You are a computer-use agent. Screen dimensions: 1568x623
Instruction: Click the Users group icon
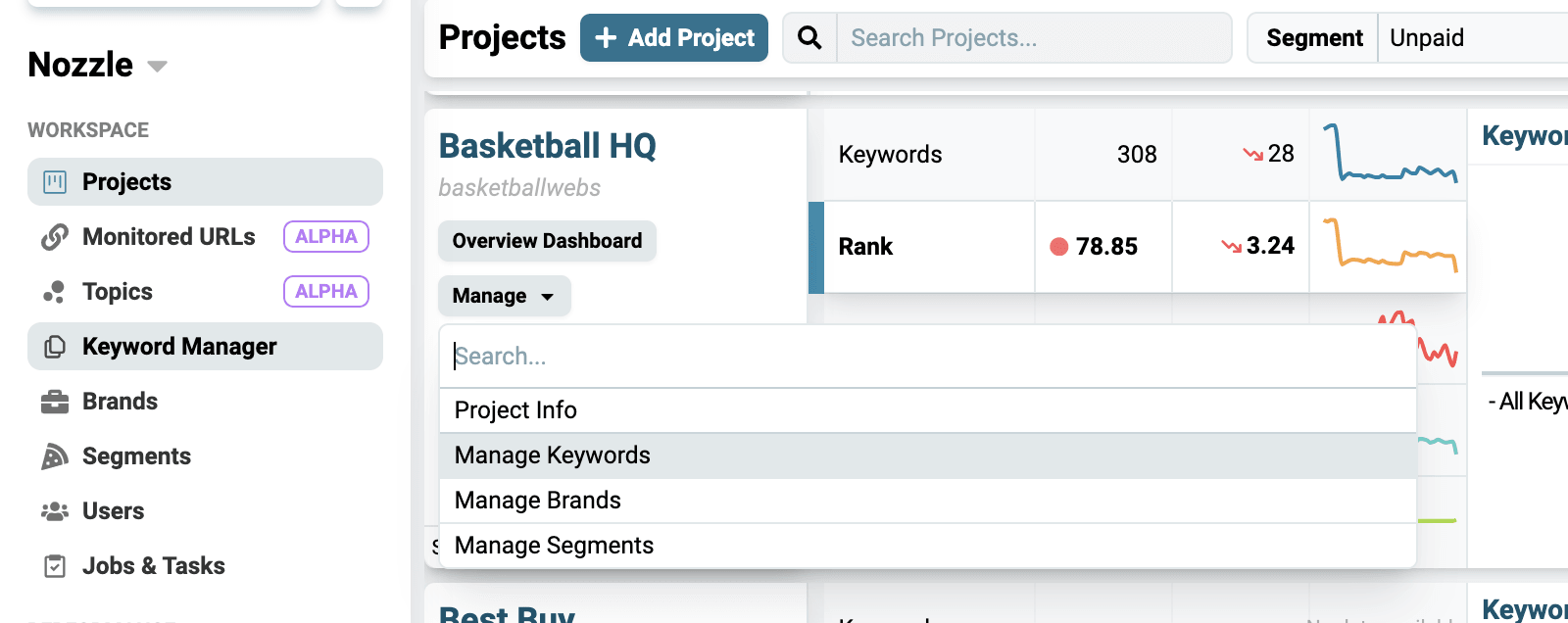pos(55,511)
